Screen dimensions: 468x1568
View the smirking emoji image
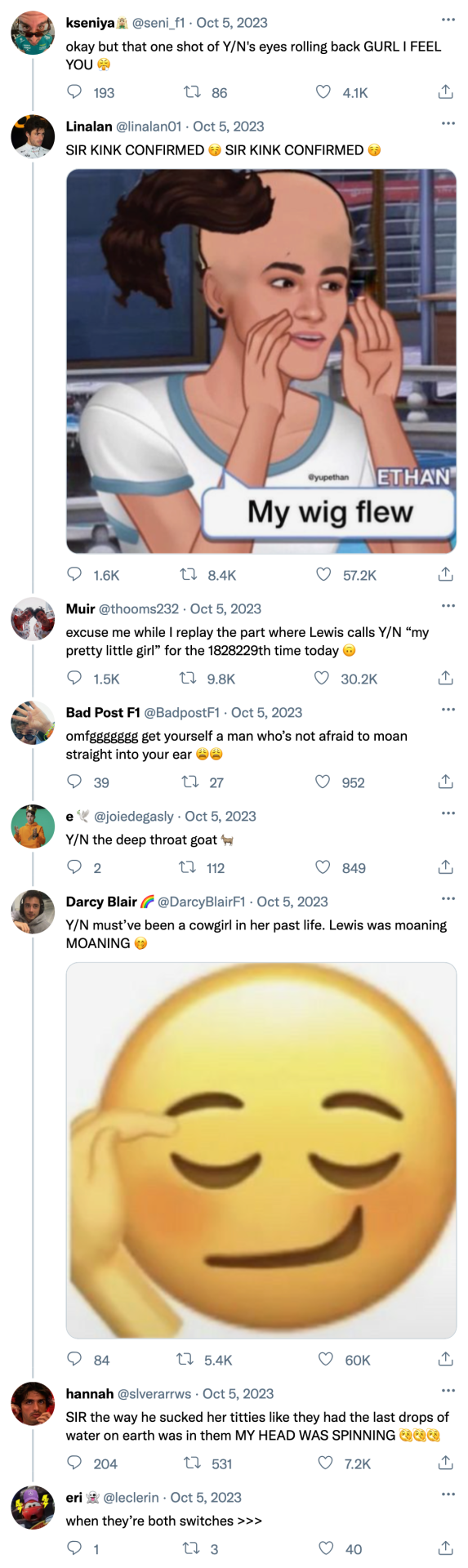(x=261, y=1151)
